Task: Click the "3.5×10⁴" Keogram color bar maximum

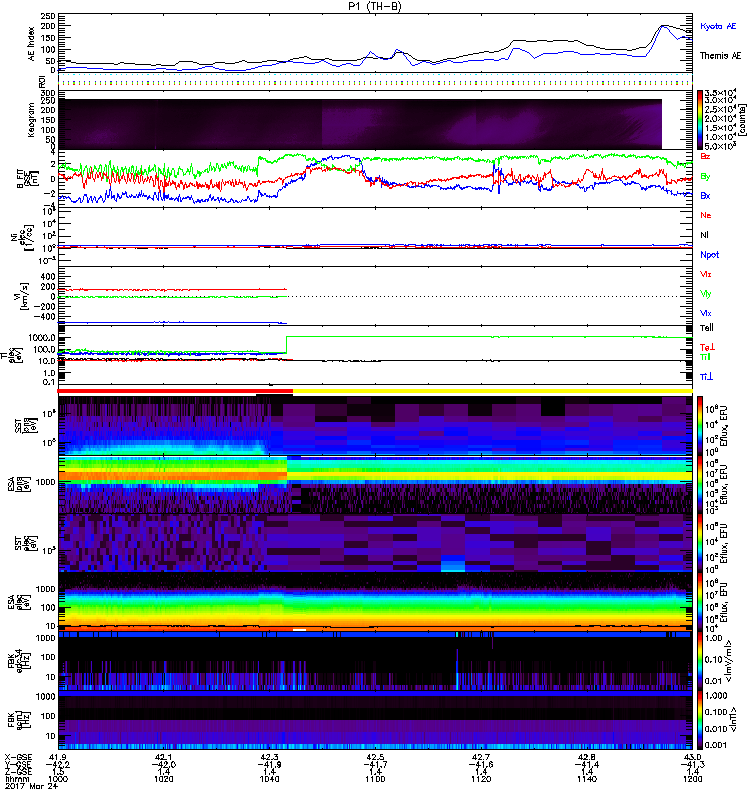Action: click(x=720, y=93)
